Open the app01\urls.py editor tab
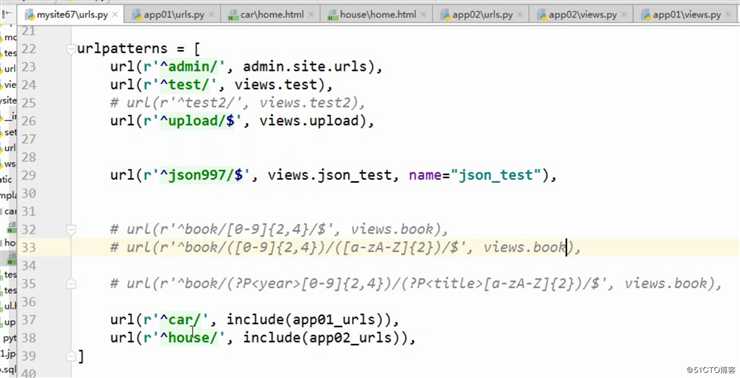This screenshot has height=378, width=740. click(x=174, y=15)
